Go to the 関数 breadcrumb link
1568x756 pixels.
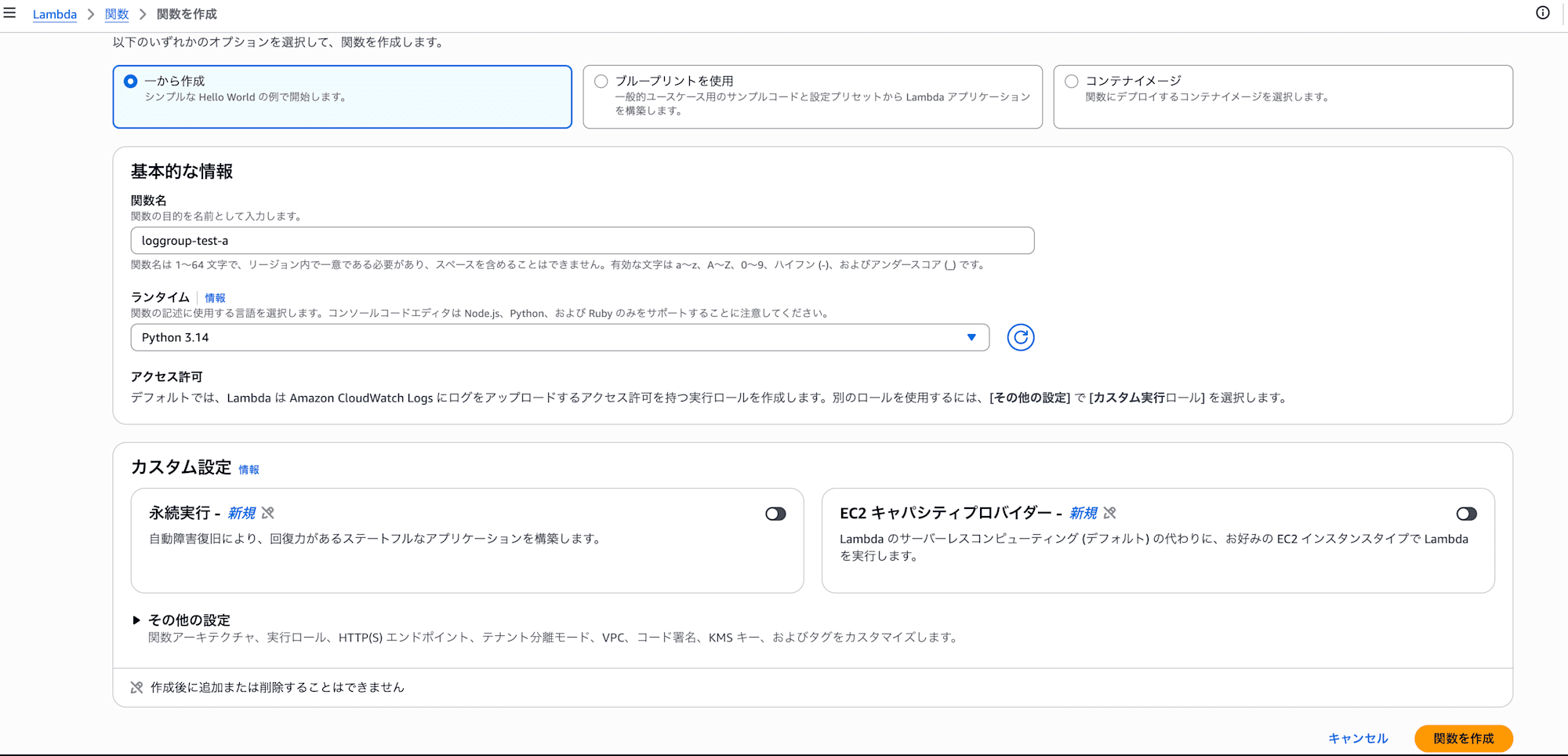point(117,14)
